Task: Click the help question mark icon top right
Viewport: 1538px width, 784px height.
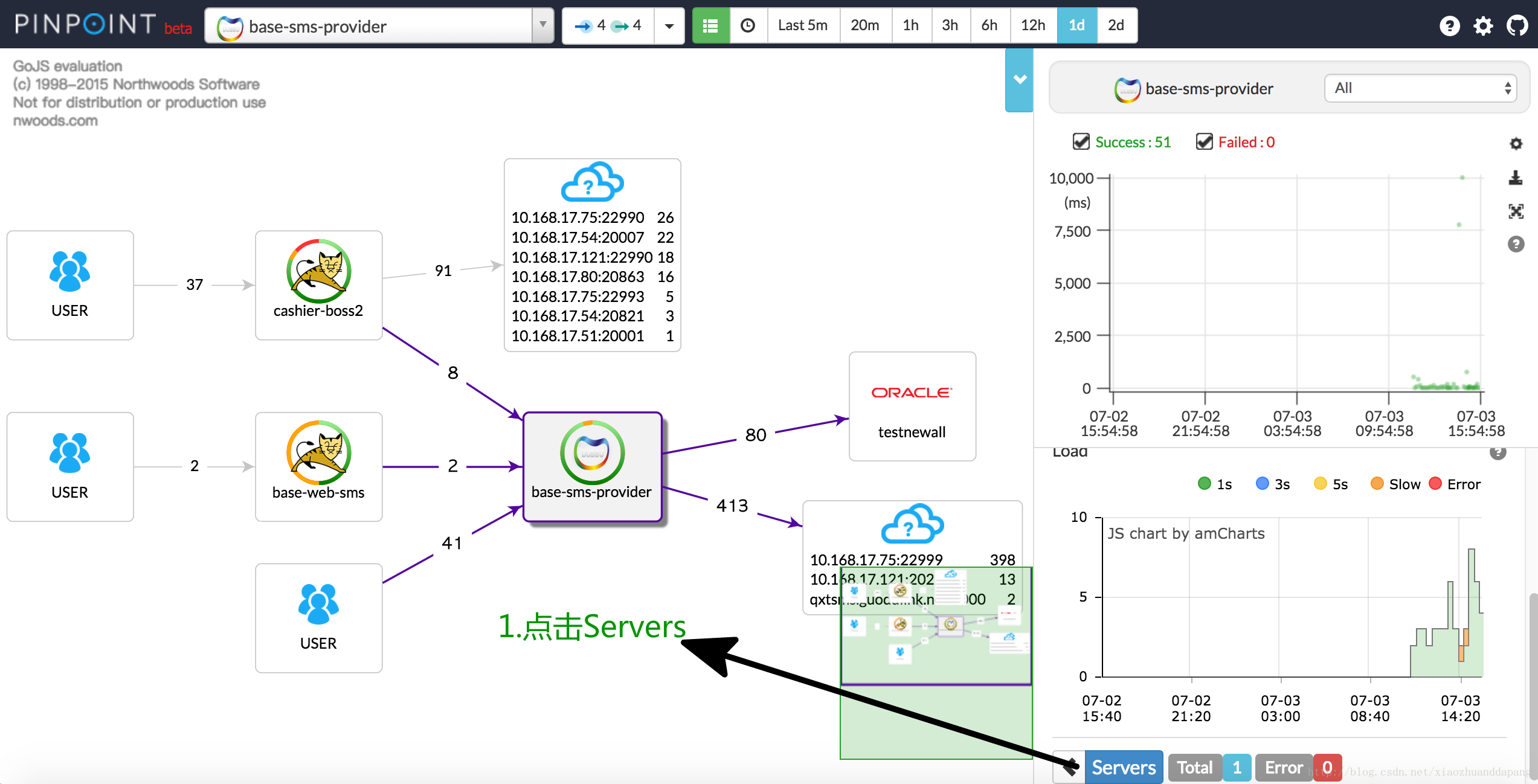Action: point(1449,26)
